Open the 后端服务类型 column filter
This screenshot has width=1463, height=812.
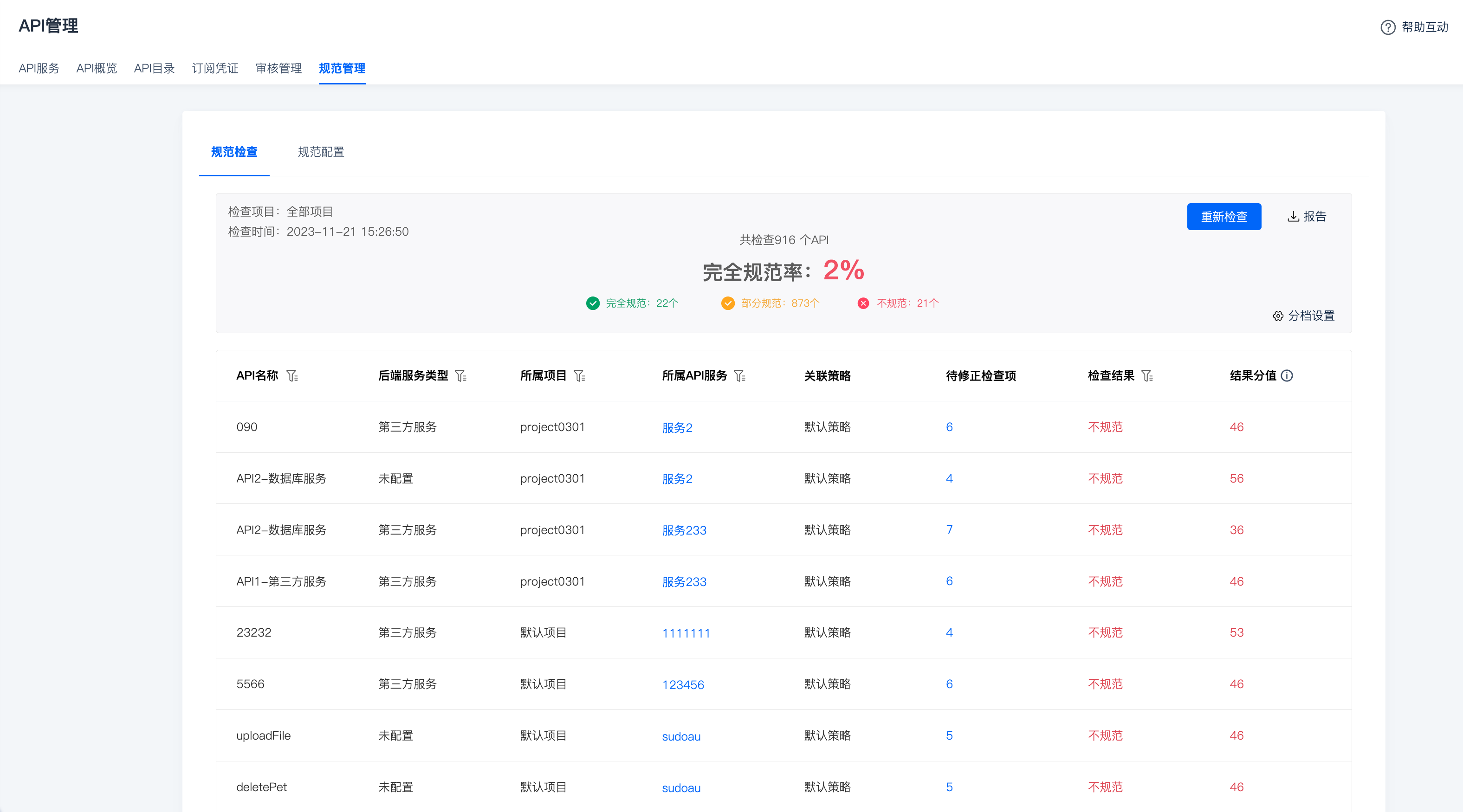point(461,376)
